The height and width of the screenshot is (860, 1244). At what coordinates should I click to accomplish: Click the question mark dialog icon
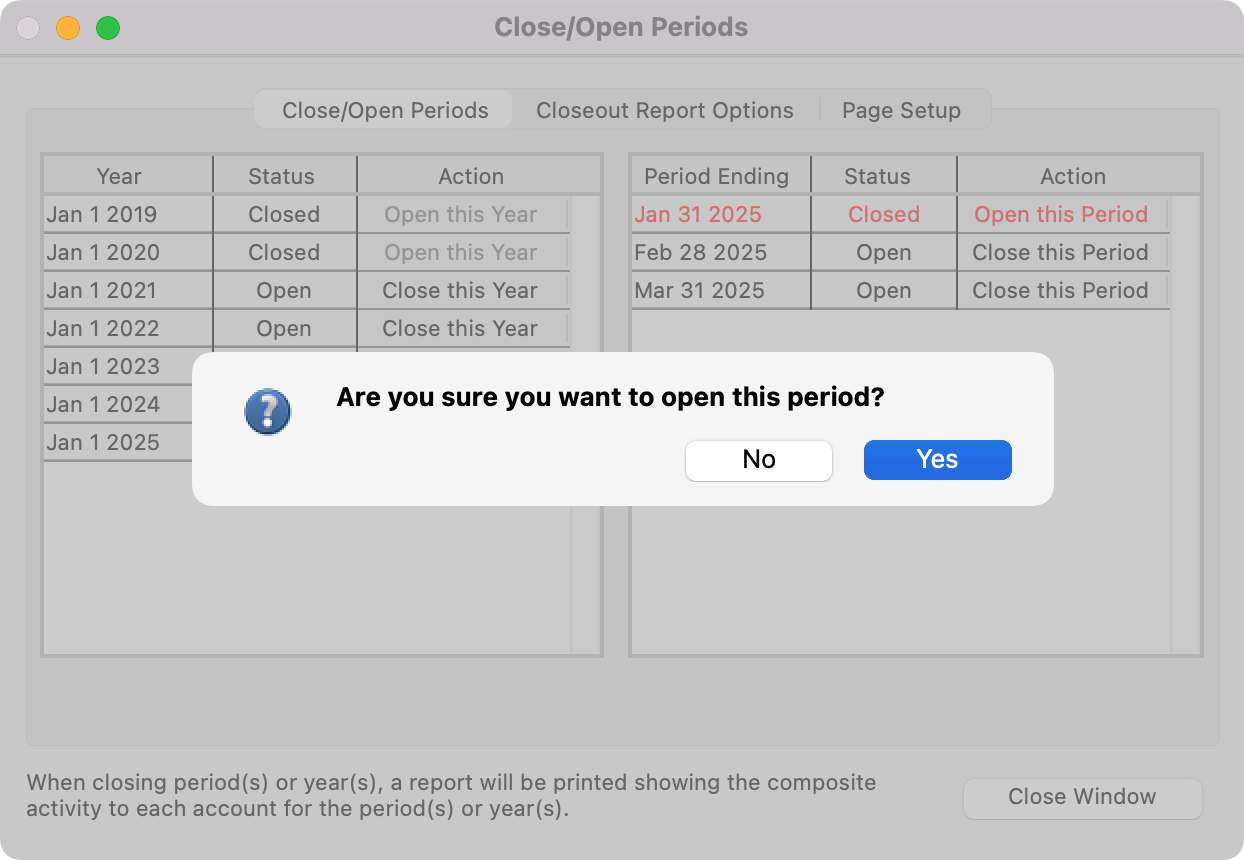(267, 411)
